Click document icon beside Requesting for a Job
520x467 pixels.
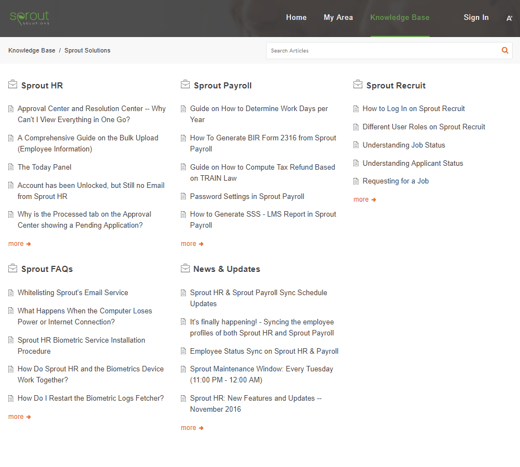point(356,181)
